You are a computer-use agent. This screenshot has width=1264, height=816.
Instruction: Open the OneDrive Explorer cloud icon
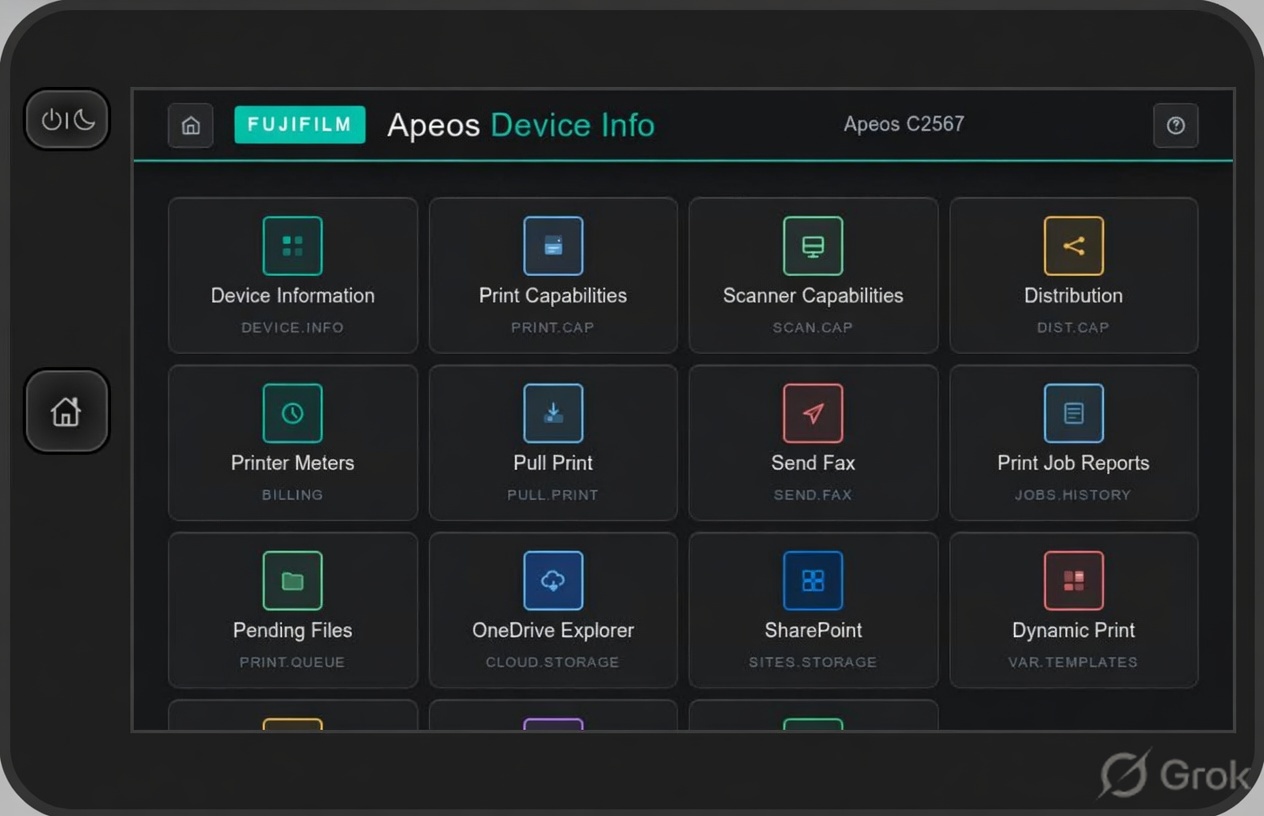(x=553, y=580)
